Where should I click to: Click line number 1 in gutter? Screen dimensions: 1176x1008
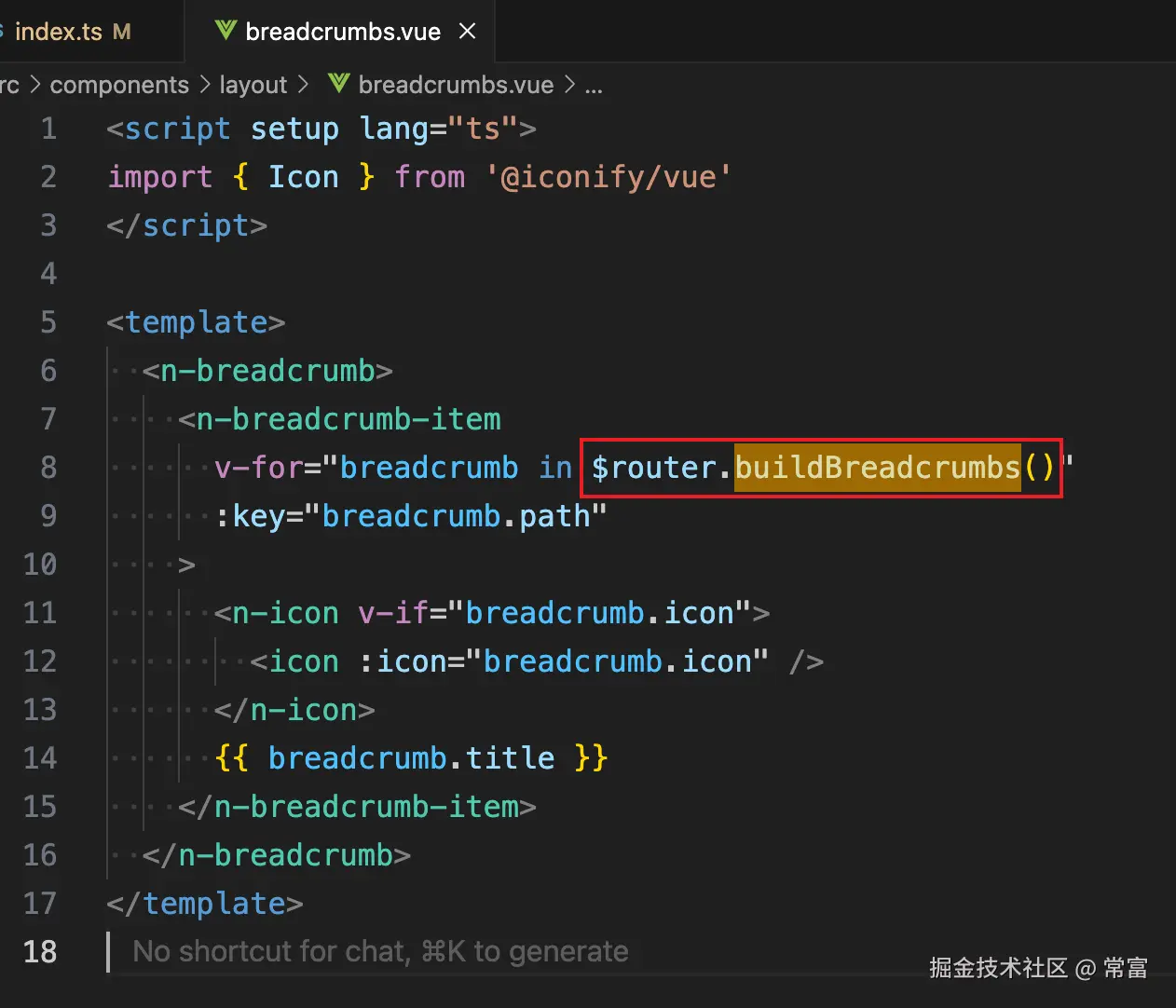pos(48,129)
